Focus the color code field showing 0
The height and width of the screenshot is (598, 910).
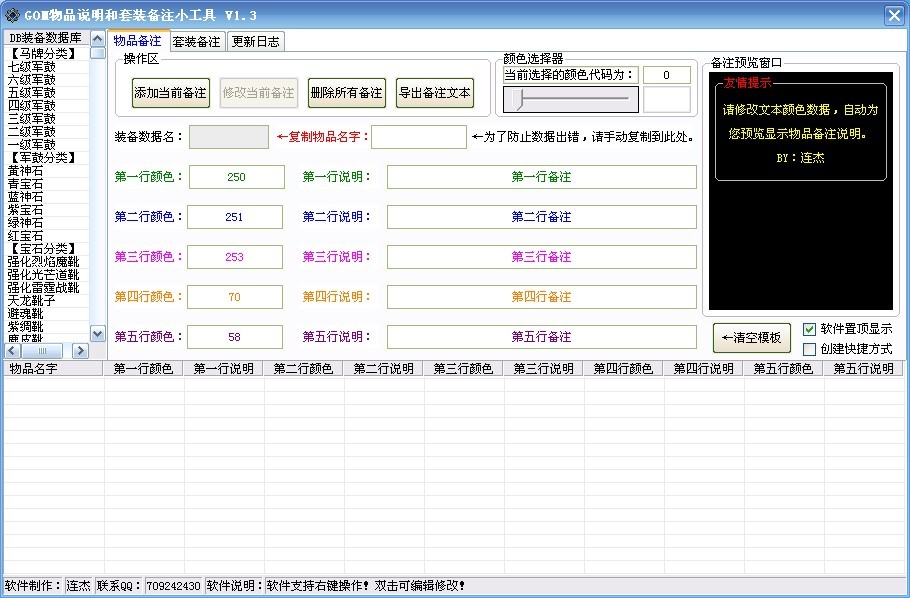[667, 75]
